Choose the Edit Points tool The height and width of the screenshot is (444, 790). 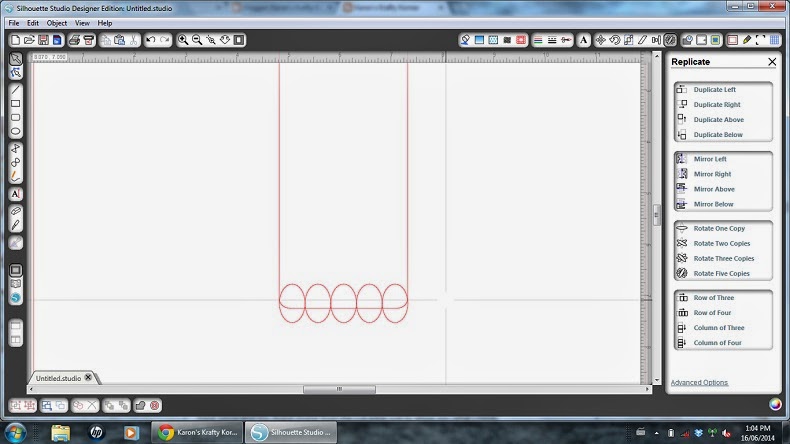click(16, 73)
